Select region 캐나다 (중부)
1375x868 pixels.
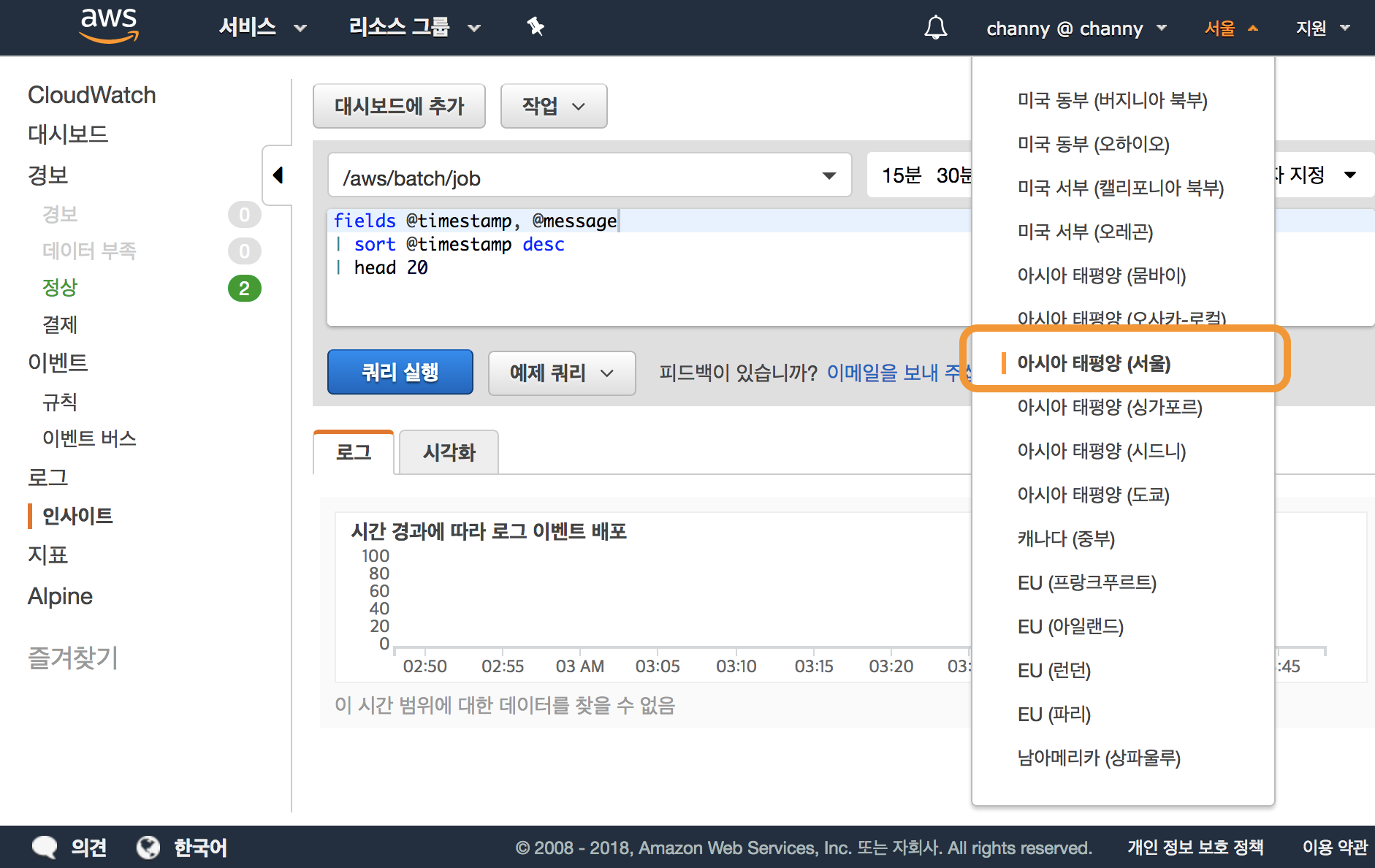[1066, 538]
